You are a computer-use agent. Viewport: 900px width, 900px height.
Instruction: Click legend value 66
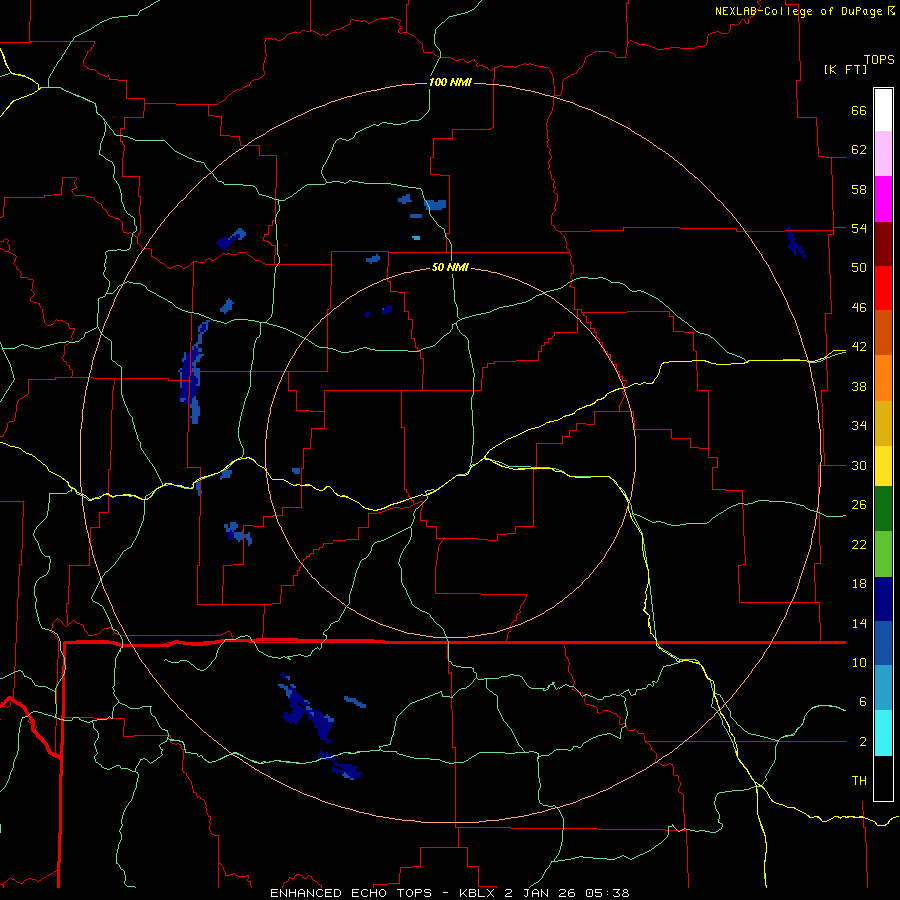(x=859, y=110)
